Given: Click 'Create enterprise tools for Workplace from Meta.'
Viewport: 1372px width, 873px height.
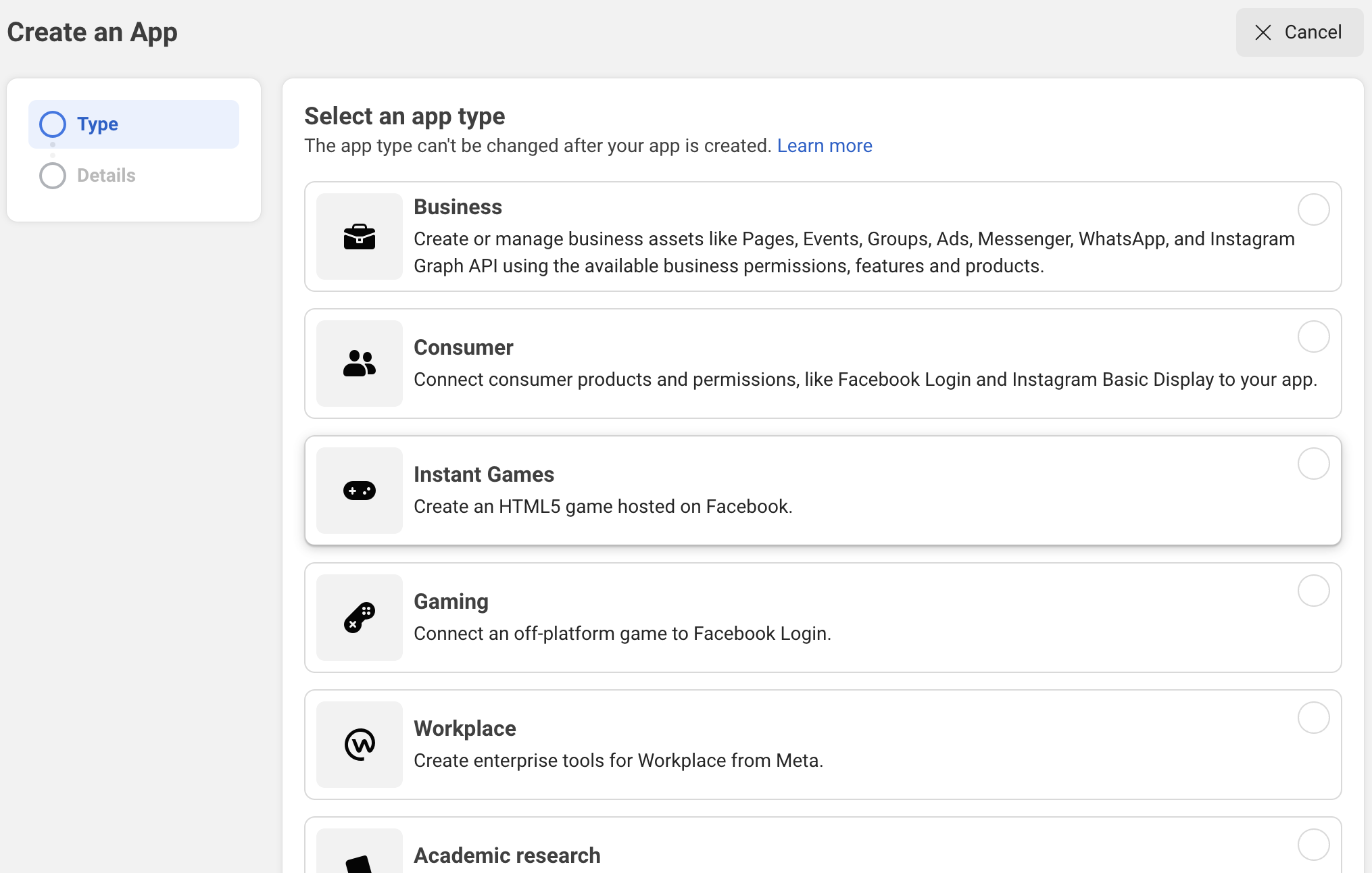Looking at the screenshot, I should pyautogui.click(x=618, y=761).
